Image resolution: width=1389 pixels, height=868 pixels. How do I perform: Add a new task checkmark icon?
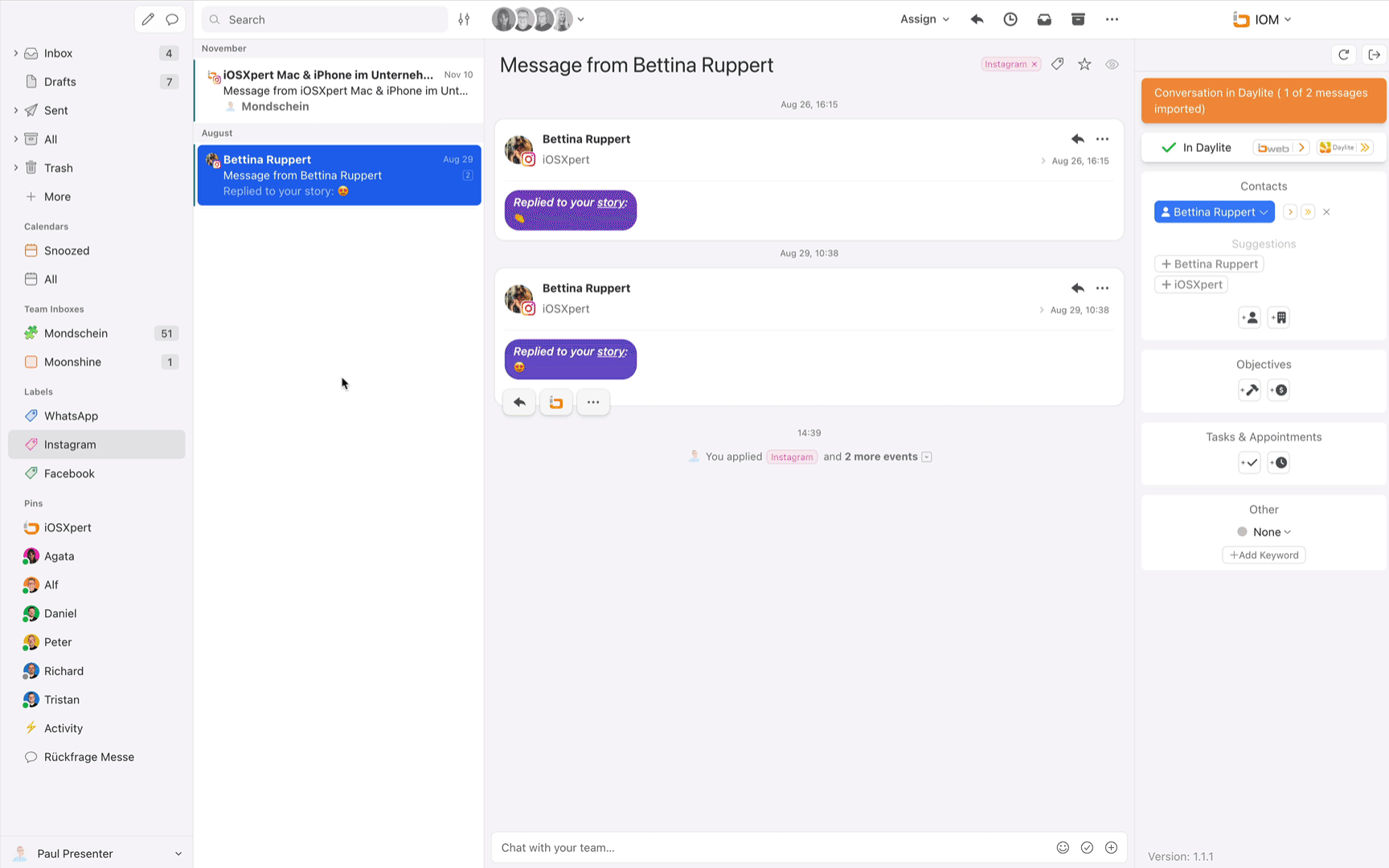pyautogui.click(x=1249, y=462)
